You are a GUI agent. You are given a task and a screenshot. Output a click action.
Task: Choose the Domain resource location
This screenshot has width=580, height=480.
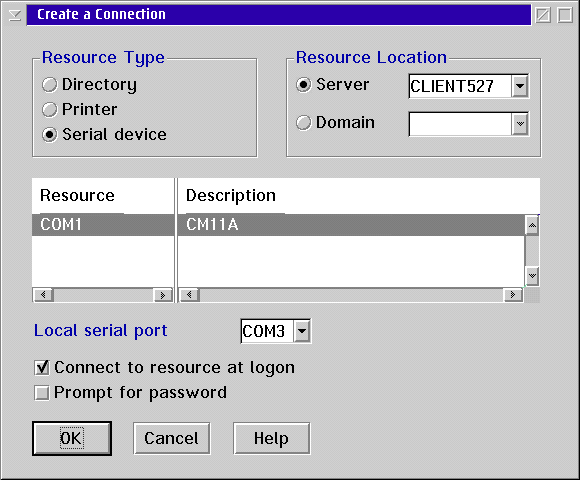(x=335, y=122)
